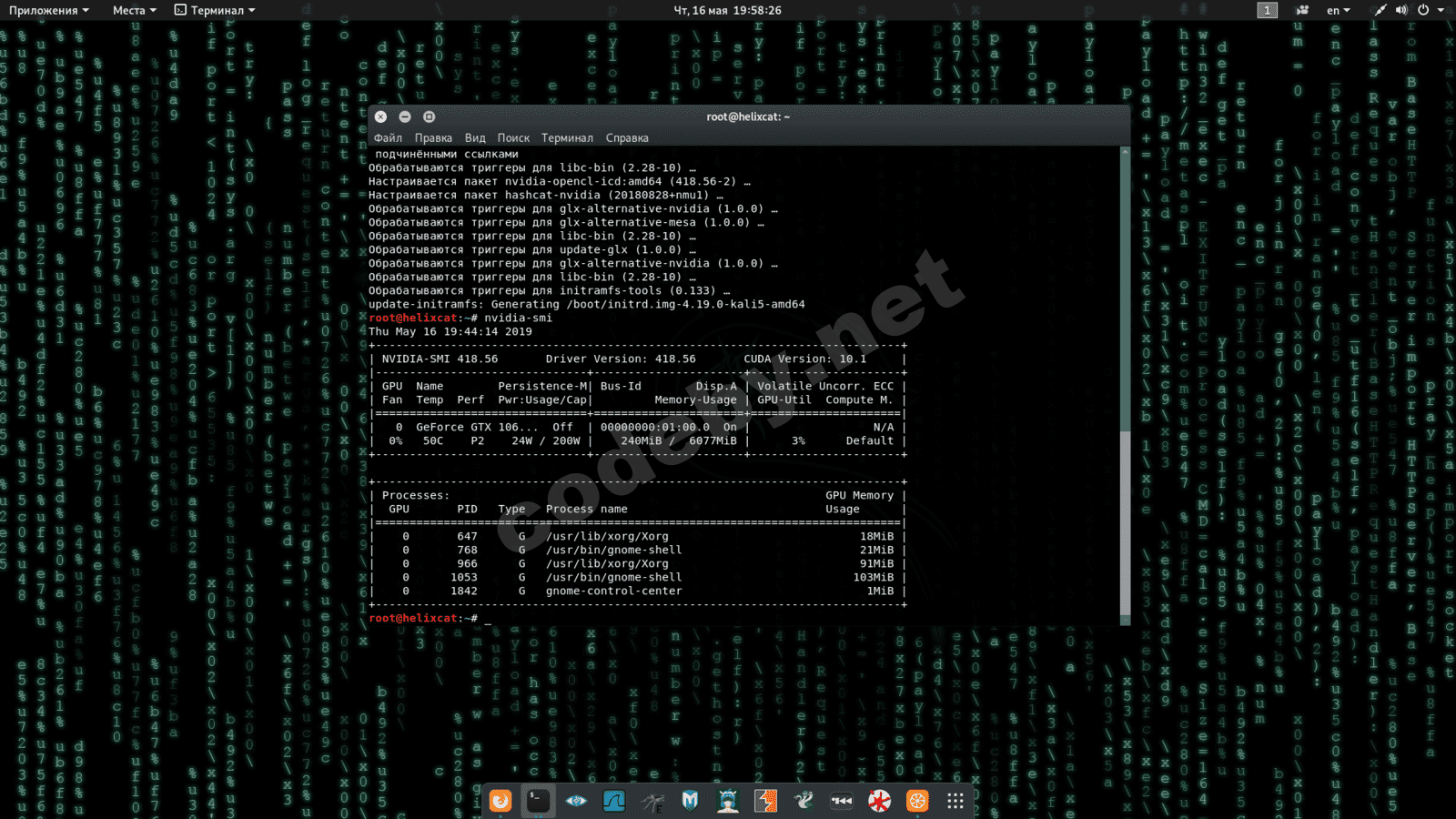This screenshot has height=819, width=1456.
Task: Click 'Thu May 16 19:44:14 2019' timestamp
Action: pos(450,332)
